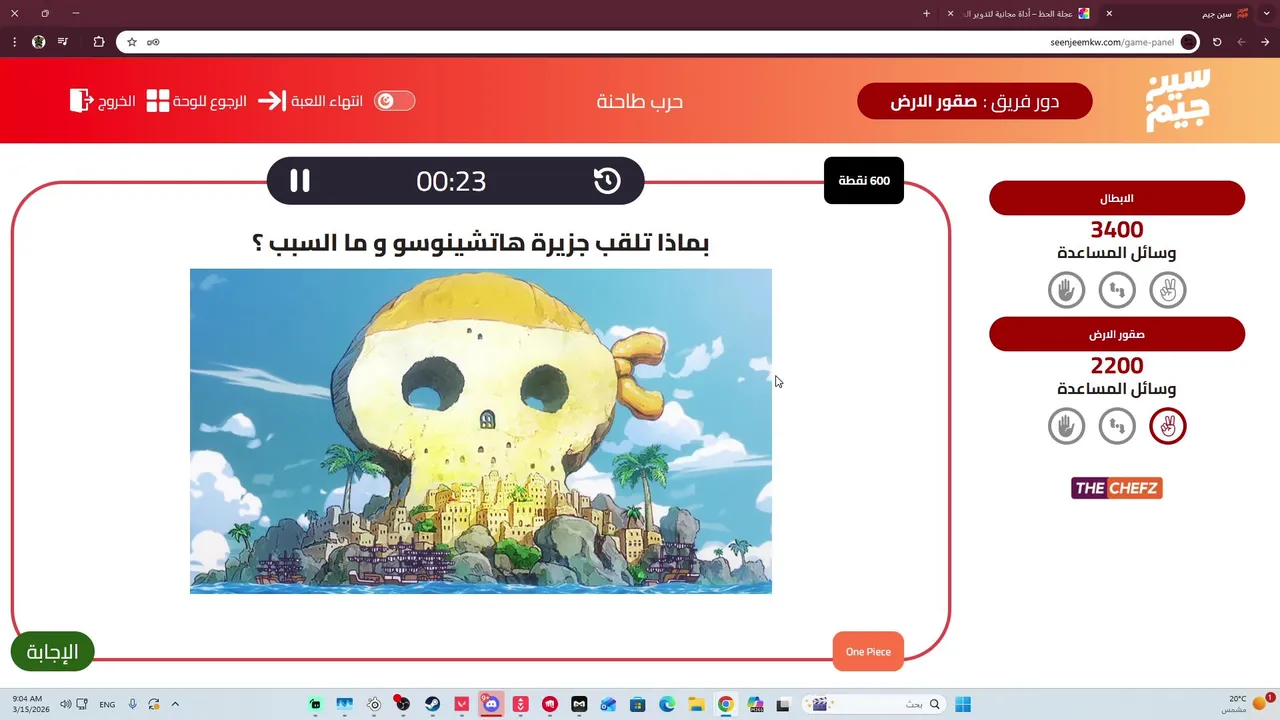Open the browser three-dot menu

[x=14, y=42]
